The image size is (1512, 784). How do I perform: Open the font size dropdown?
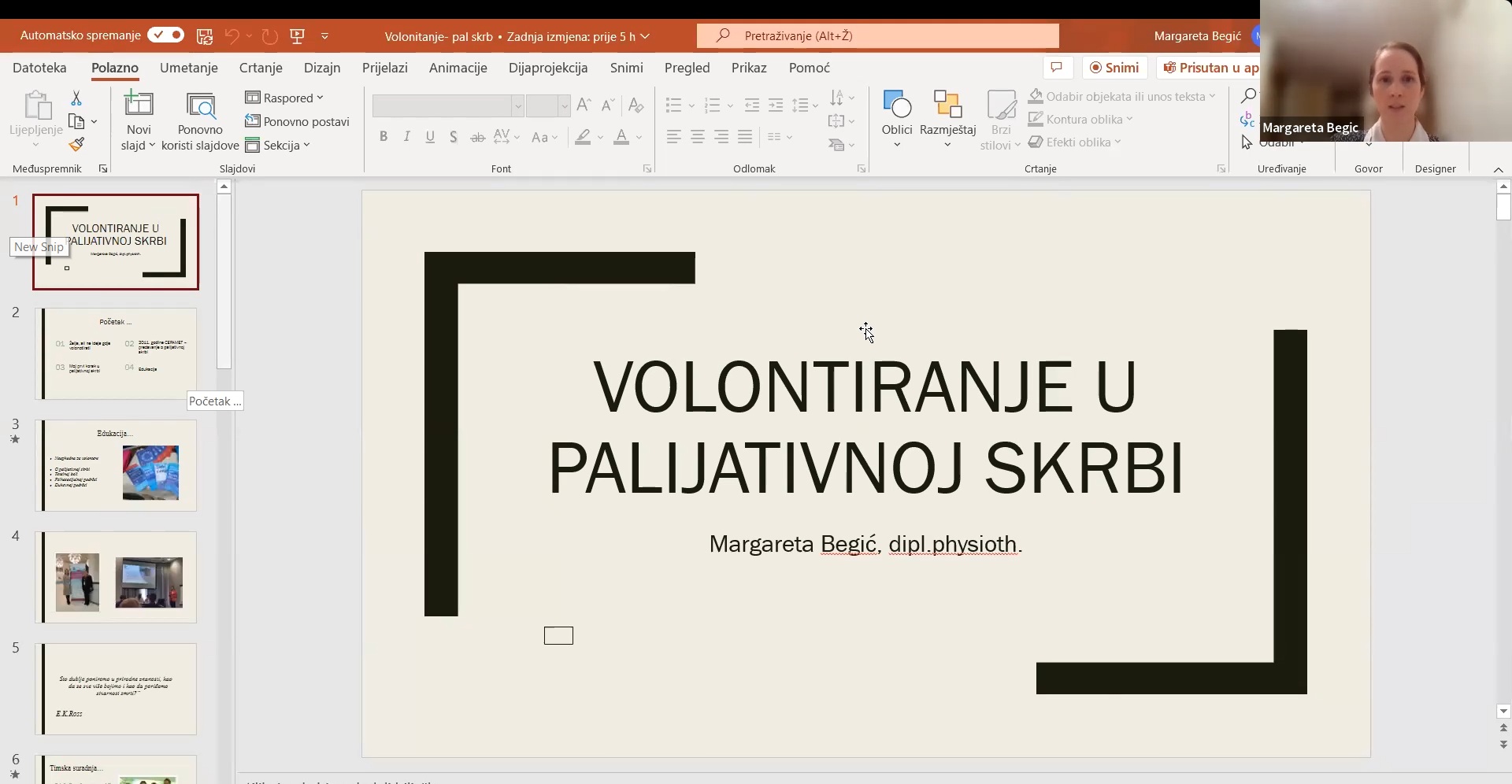(x=564, y=105)
